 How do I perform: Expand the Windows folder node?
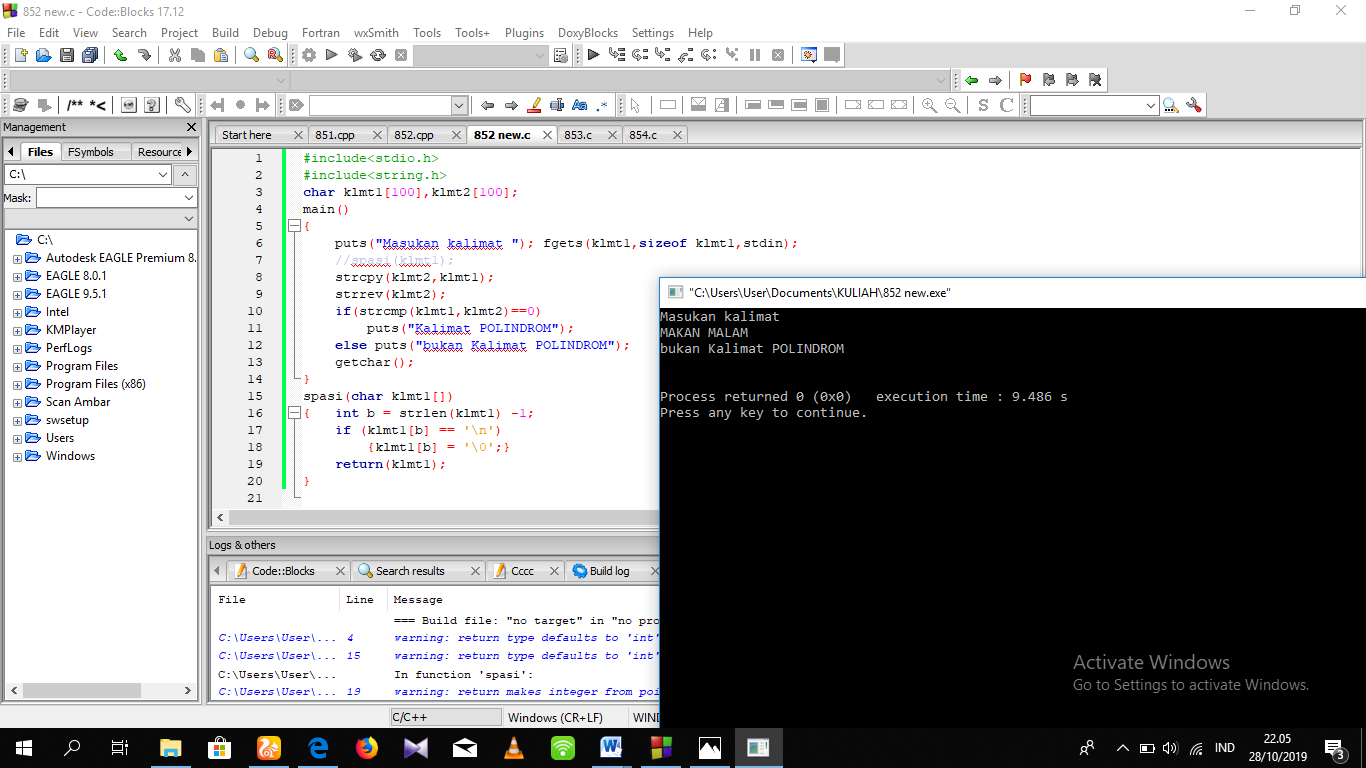17,456
